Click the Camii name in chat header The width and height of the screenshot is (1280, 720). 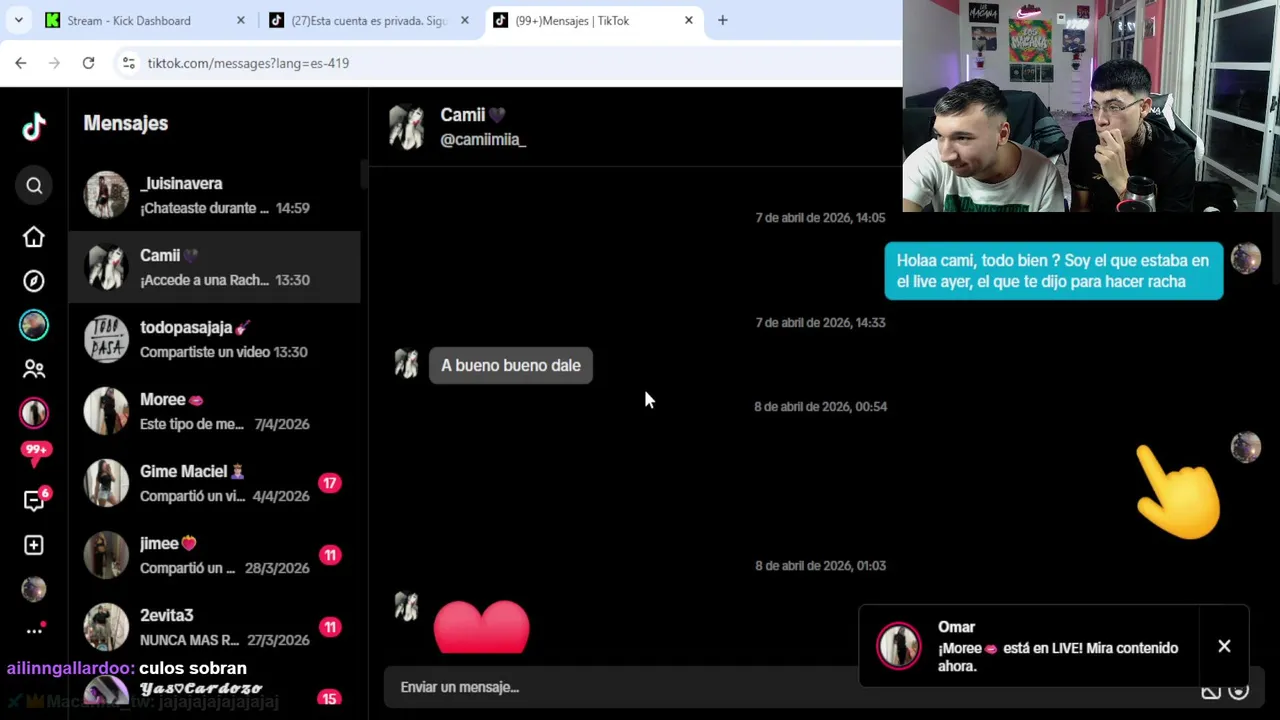tap(473, 115)
